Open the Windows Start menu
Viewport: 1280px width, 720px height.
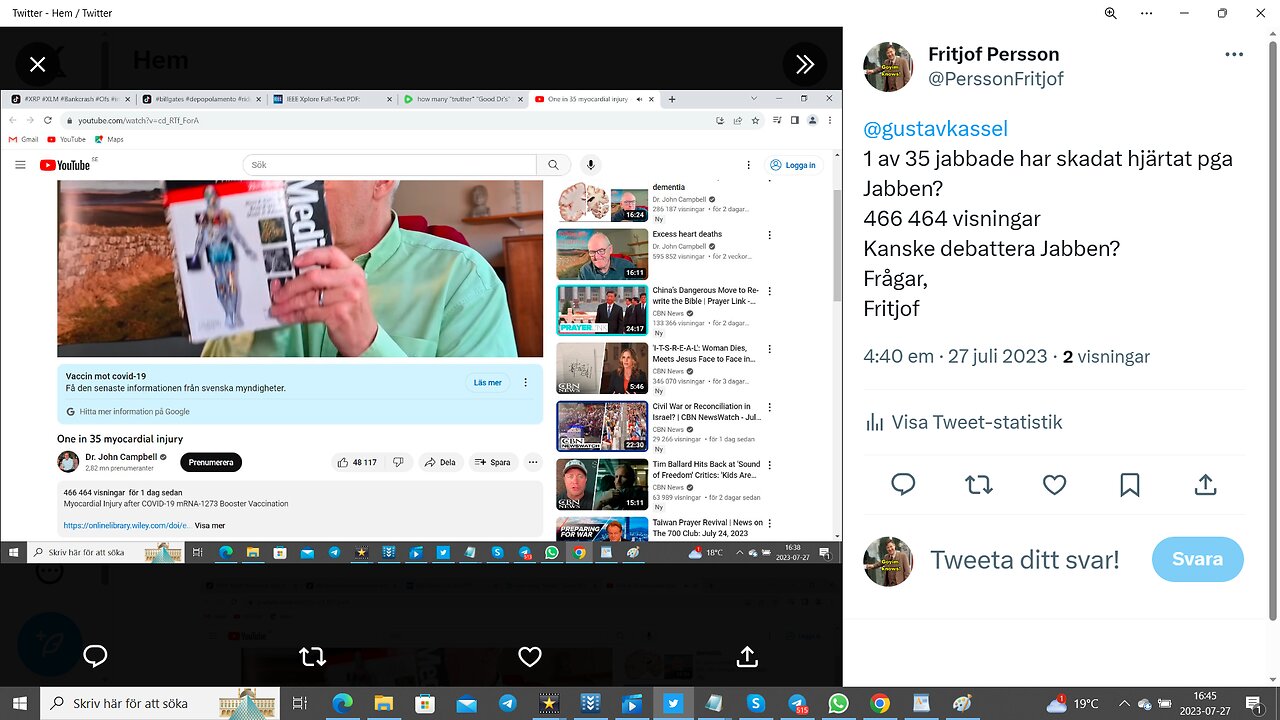tap(20, 703)
